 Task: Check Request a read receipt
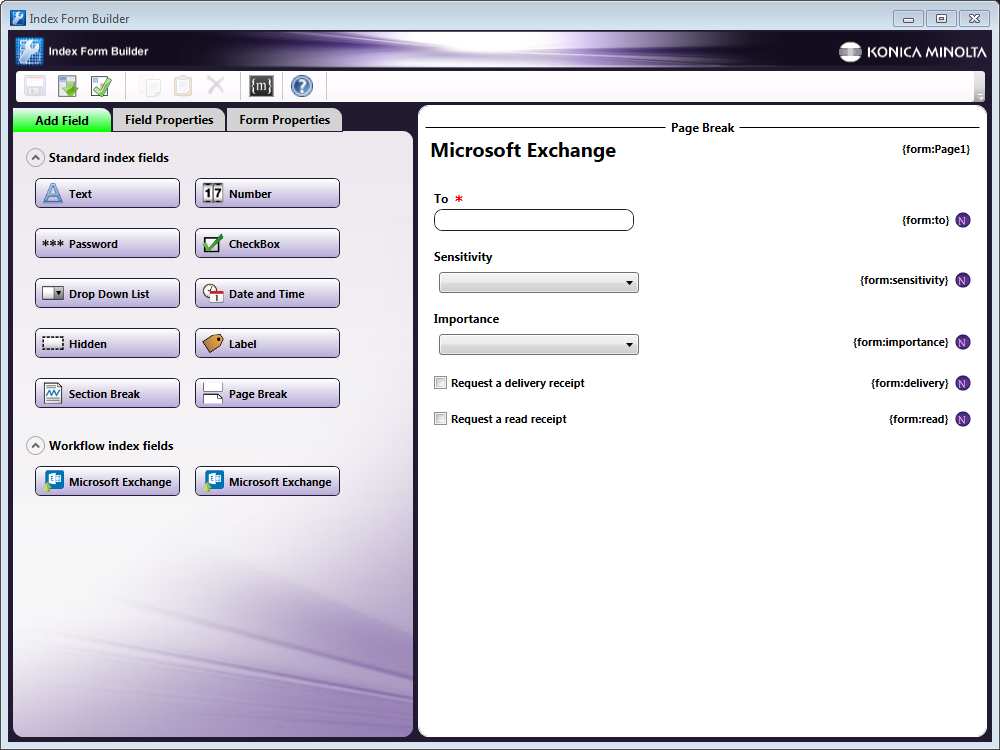coord(440,419)
